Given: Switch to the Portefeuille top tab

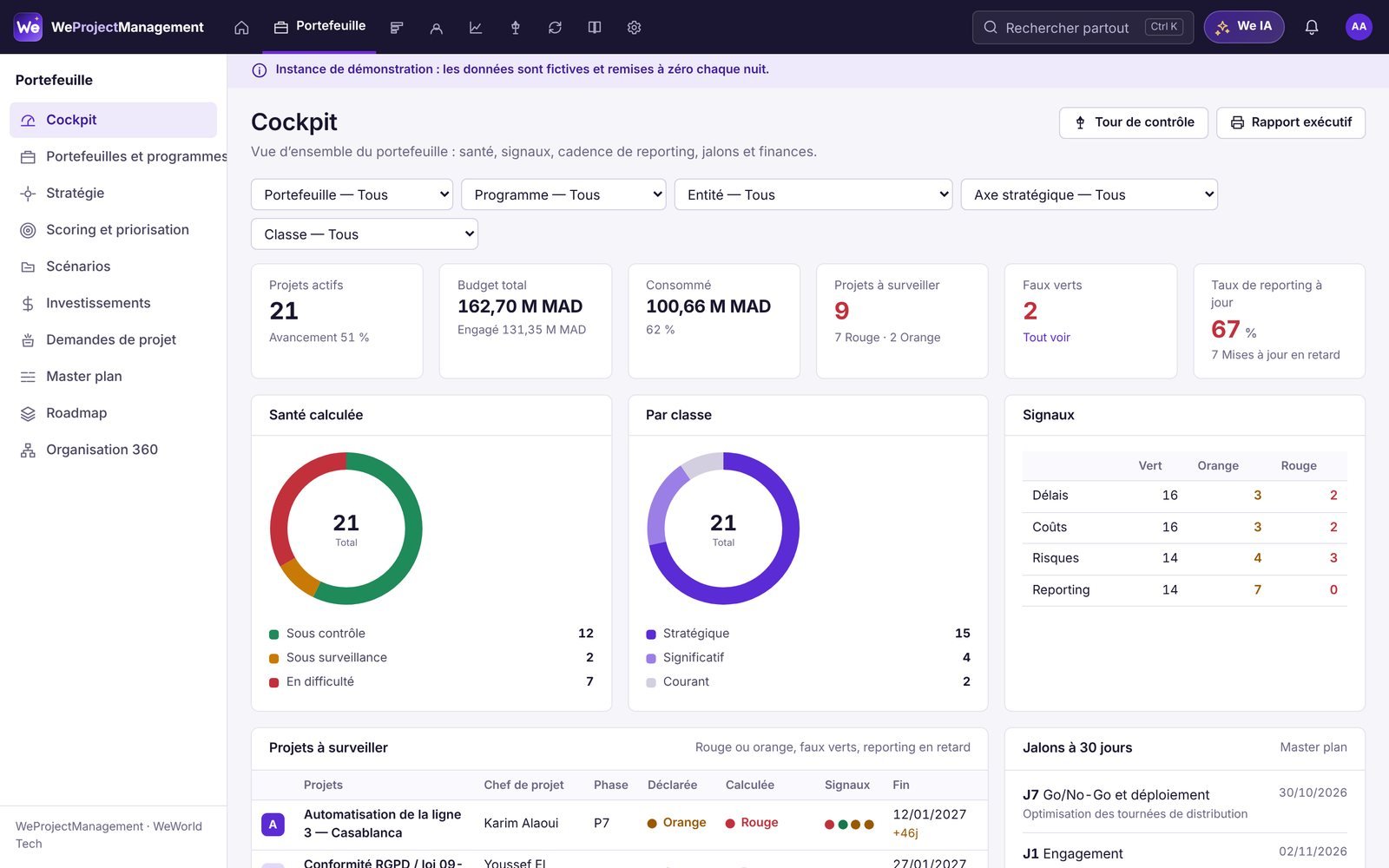Looking at the screenshot, I should pyautogui.click(x=319, y=27).
